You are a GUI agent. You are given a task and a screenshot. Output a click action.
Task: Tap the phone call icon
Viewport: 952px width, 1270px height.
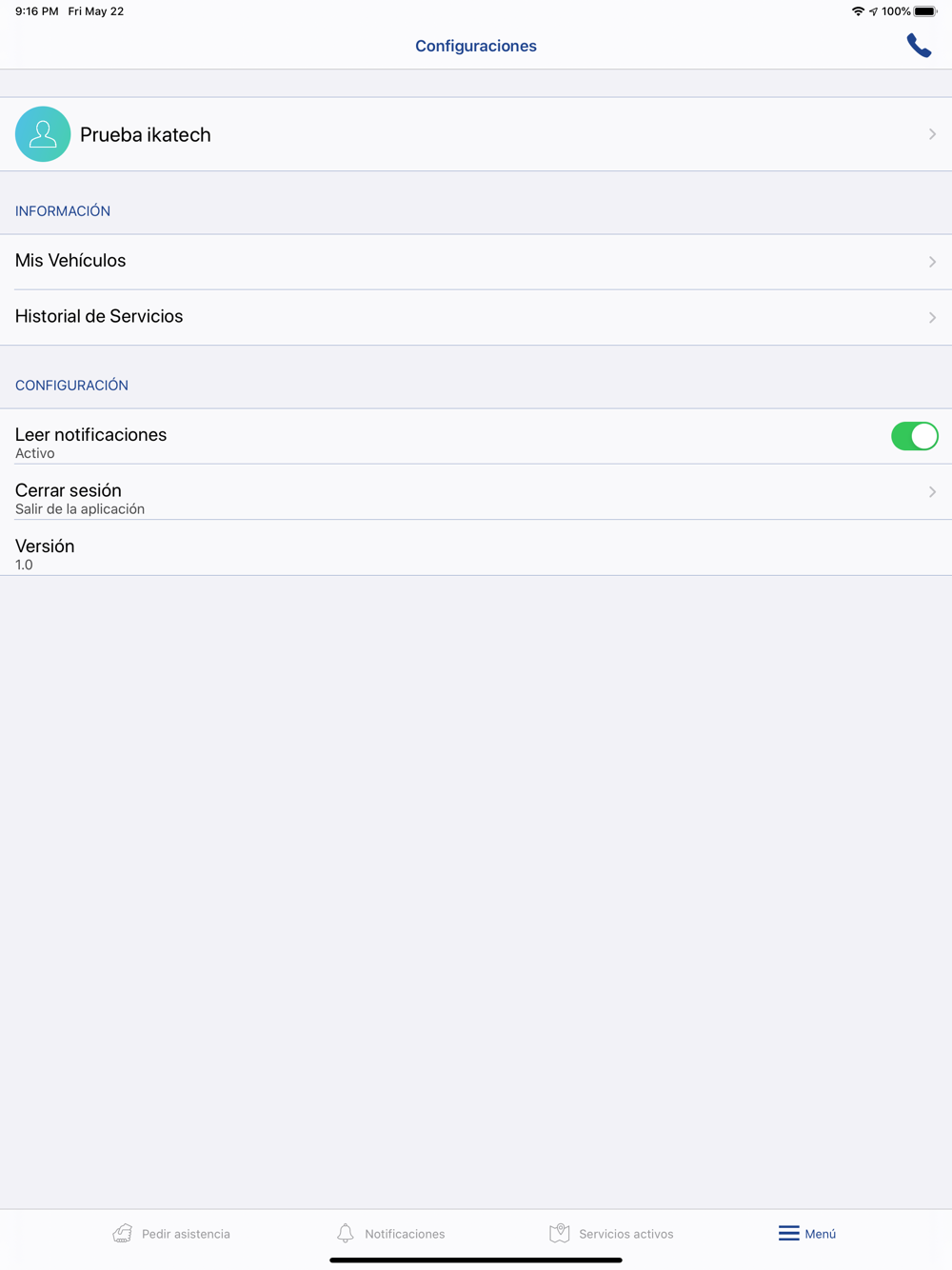click(919, 46)
